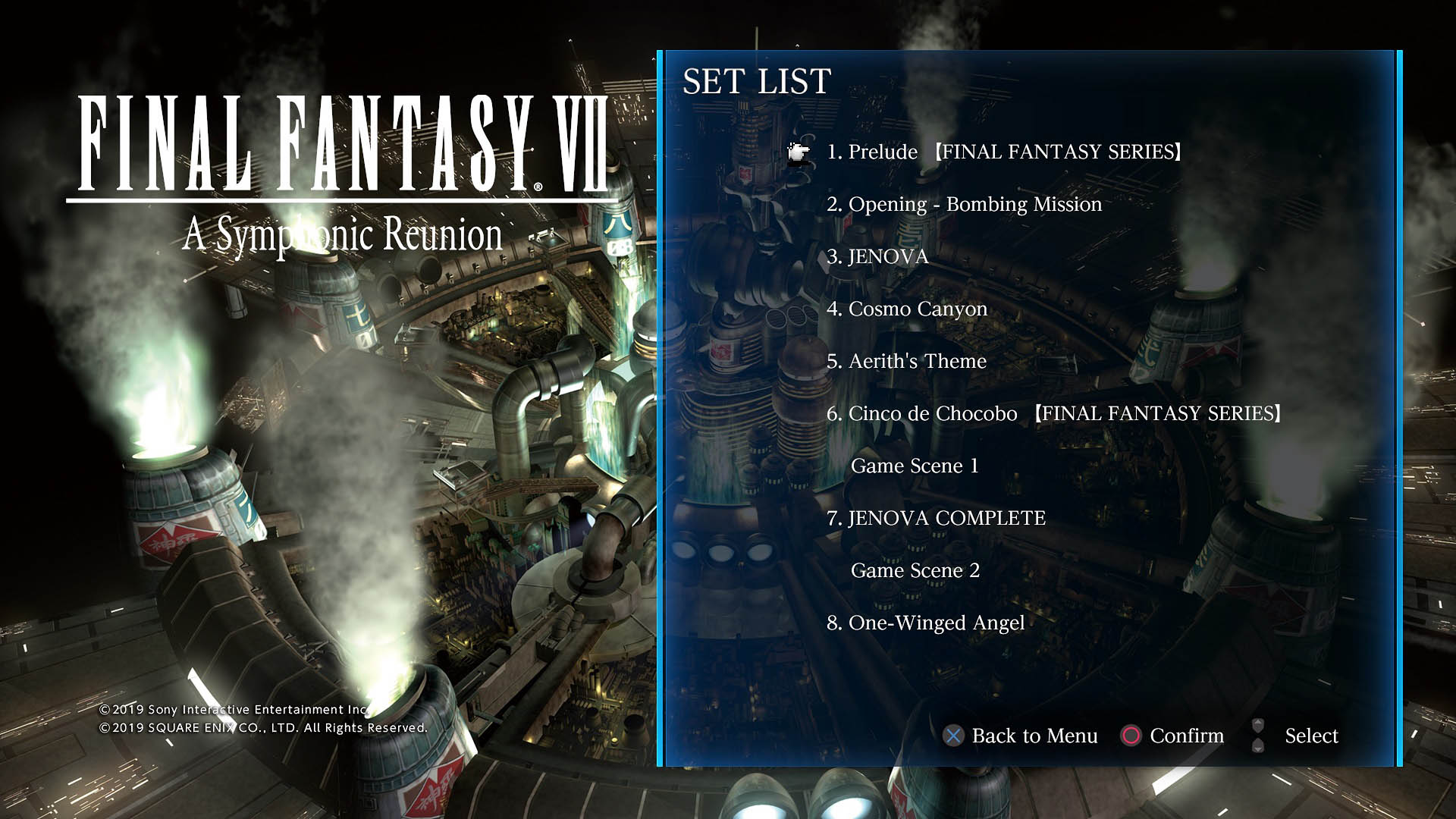The image size is (1456, 819).
Task: Select track 1 Prelude
Action: pyautogui.click(x=1004, y=152)
